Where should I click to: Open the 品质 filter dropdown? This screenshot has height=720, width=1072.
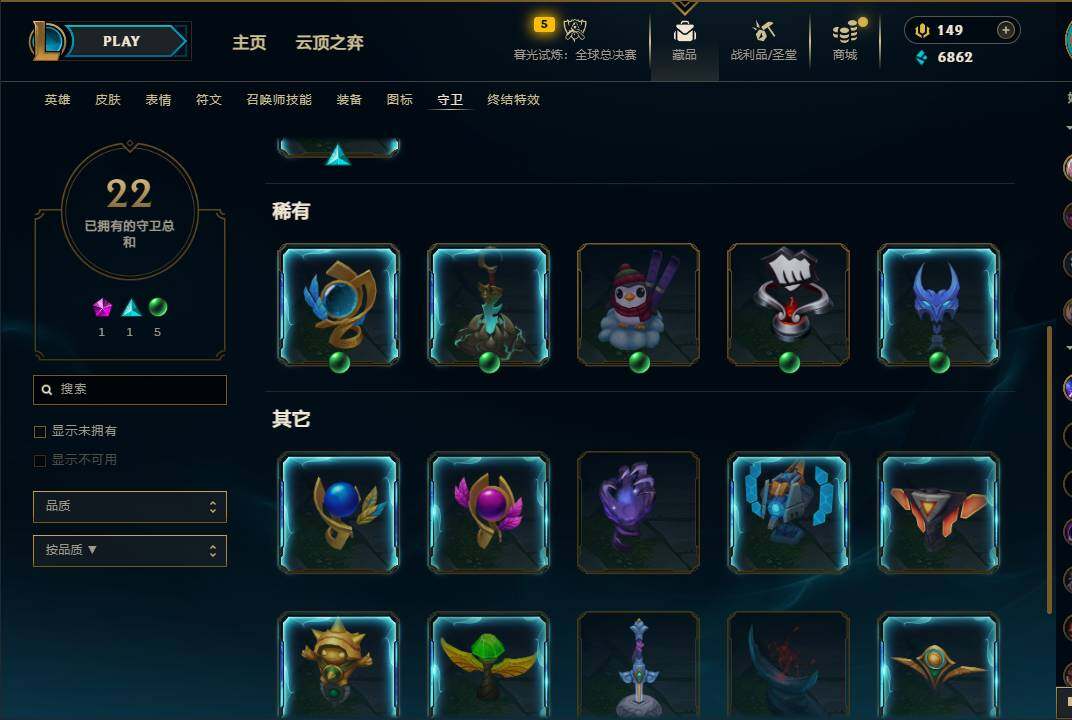(130, 507)
